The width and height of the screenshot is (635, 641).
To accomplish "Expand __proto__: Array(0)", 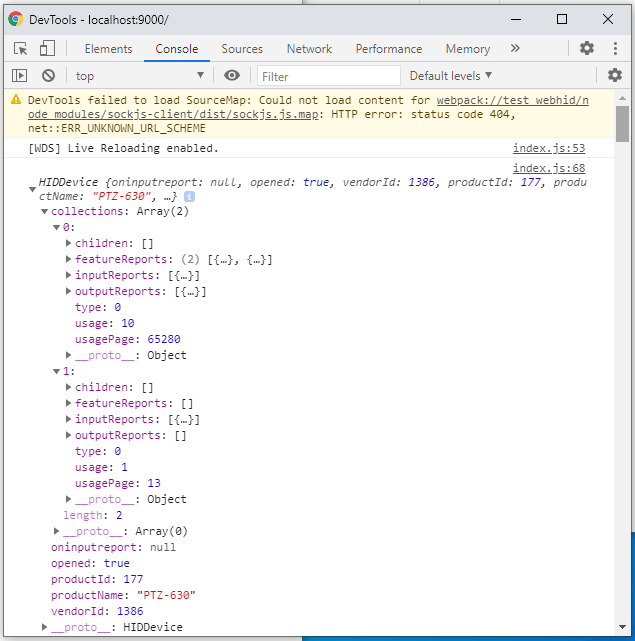I will pos(56,531).
